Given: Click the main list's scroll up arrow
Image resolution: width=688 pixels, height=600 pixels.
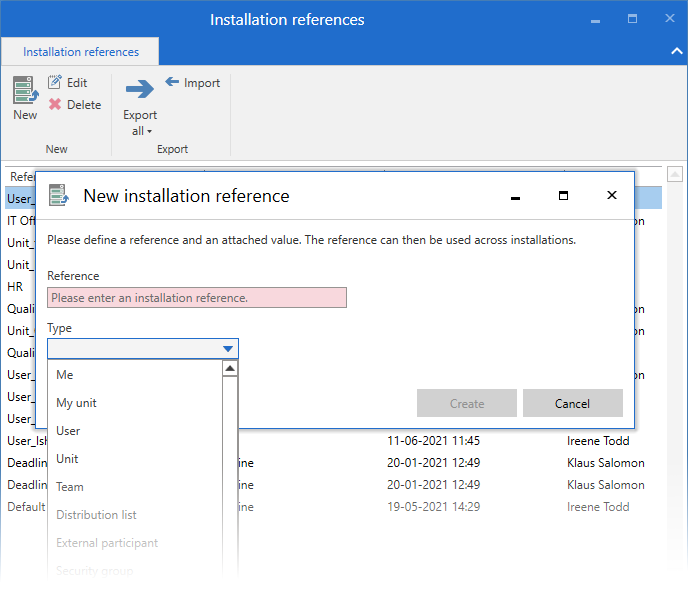Looking at the screenshot, I should tap(675, 174).
